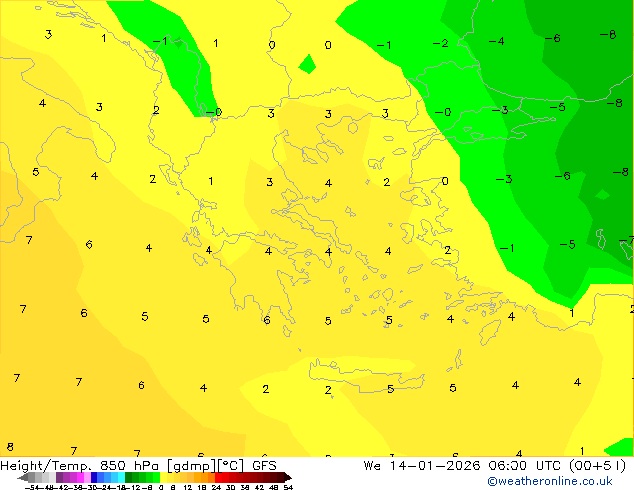
Task: Click the '-54' label on the color scale
Action: (x=32, y=487)
